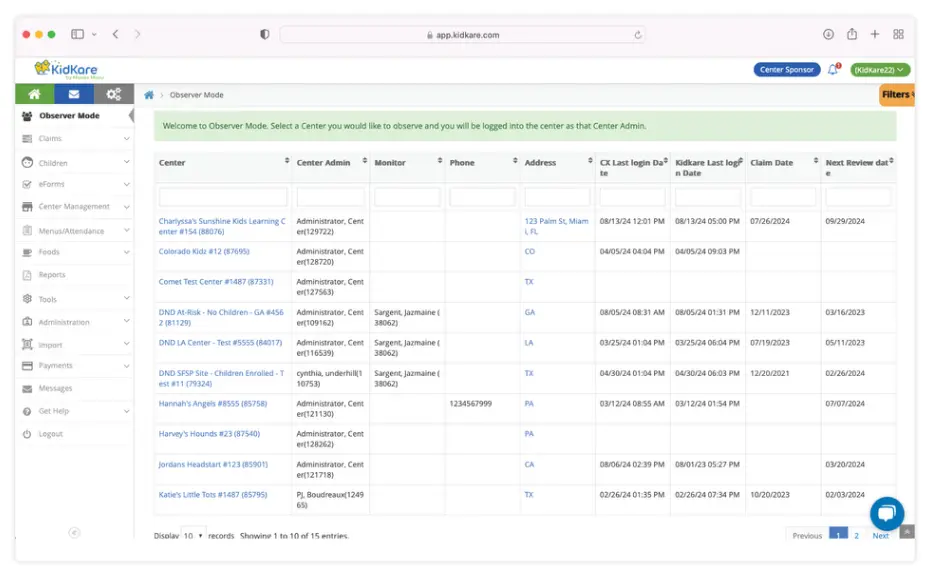Screen dimensions: 931x579
Task: Click the browser page reload icon
Action: click(x=638, y=35)
